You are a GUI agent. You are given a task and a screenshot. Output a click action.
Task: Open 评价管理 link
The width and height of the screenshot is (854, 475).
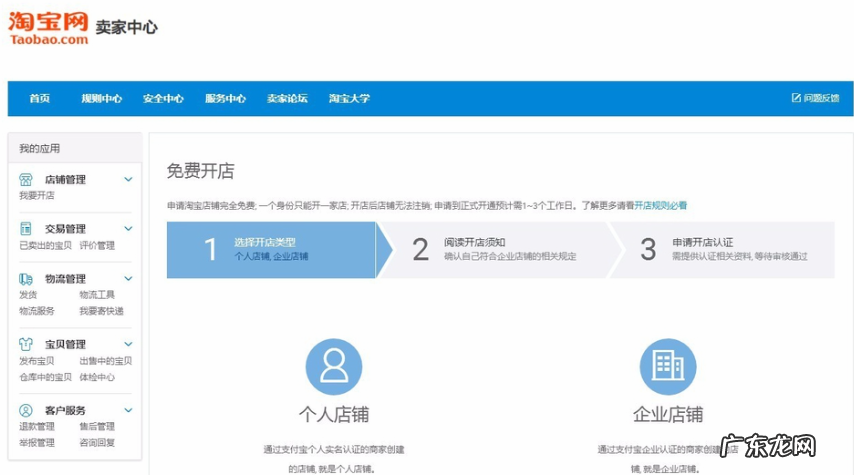pos(97,246)
